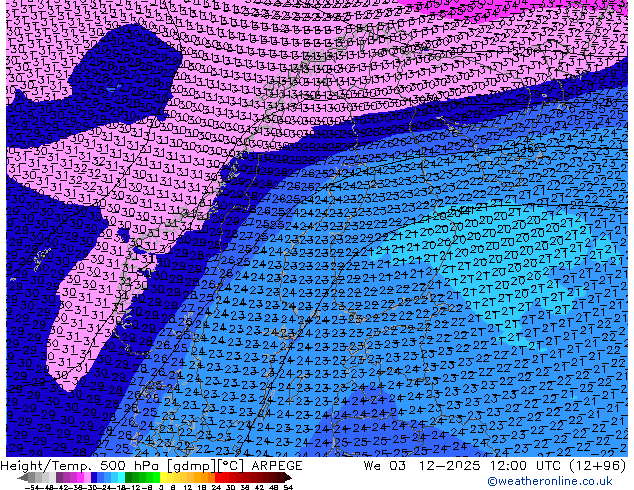Viewport: 634px width, 490px height.
Task: Click the "[gdmp]" unit label
Action: pyautogui.click(x=190, y=466)
